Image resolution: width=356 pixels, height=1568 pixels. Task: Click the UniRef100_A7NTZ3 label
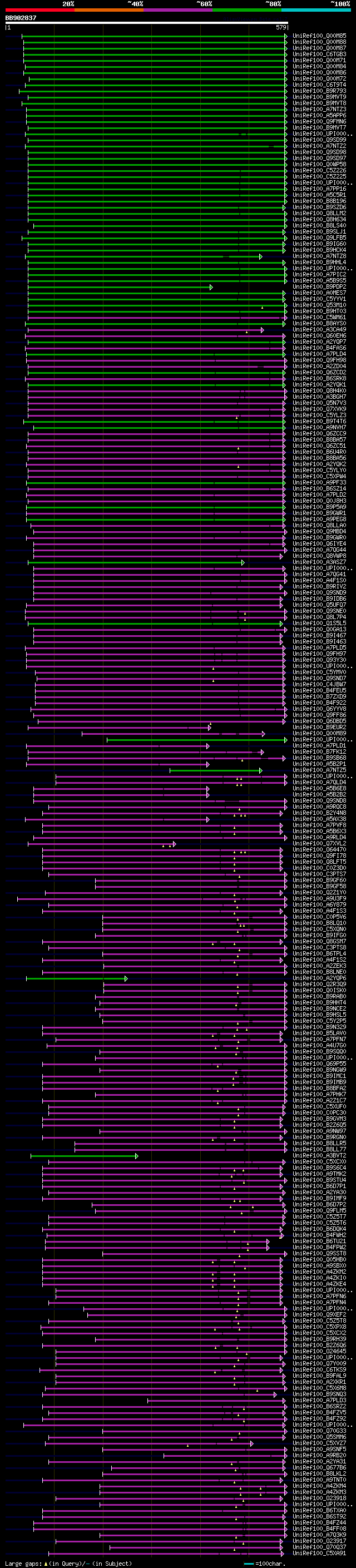coord(319,110)
